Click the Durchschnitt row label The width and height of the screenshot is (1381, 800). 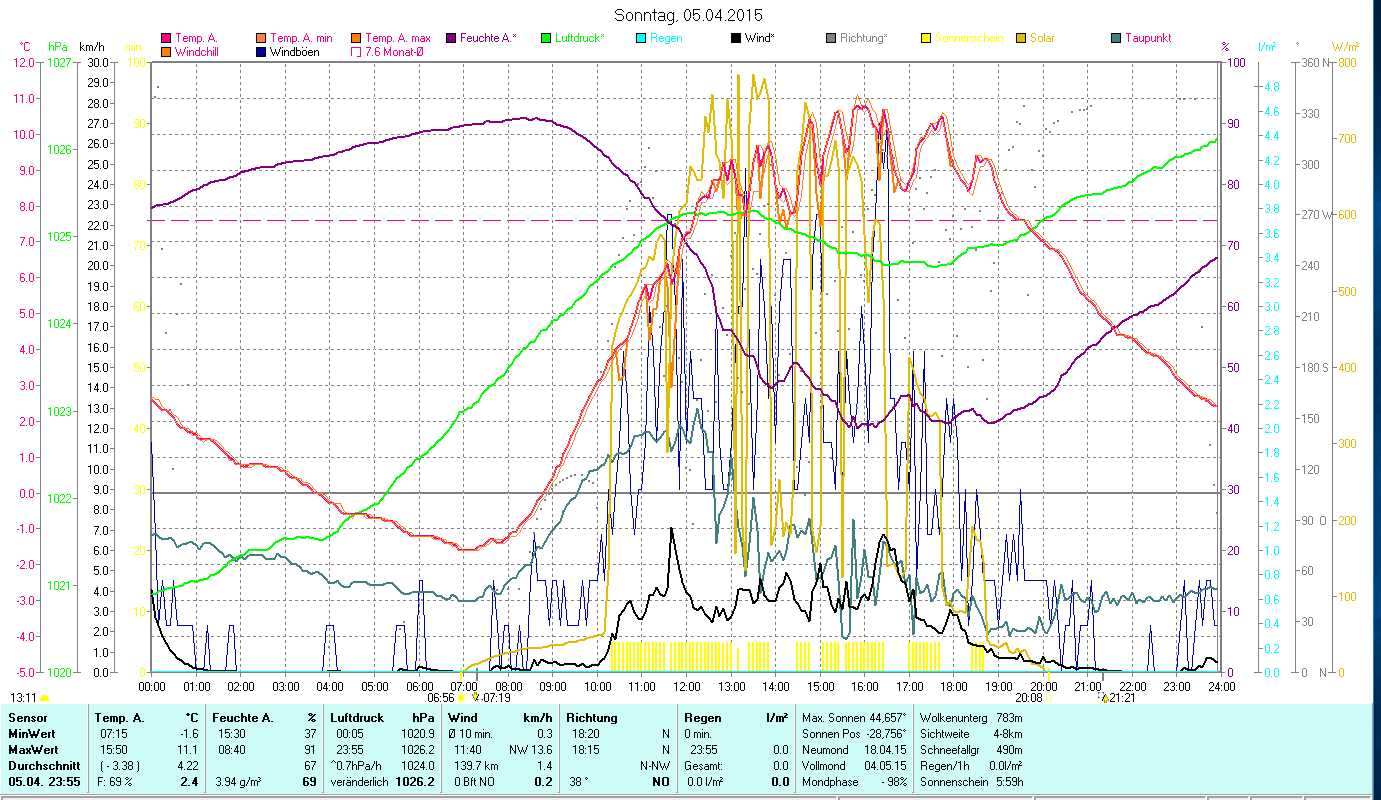tap(38, 765)
